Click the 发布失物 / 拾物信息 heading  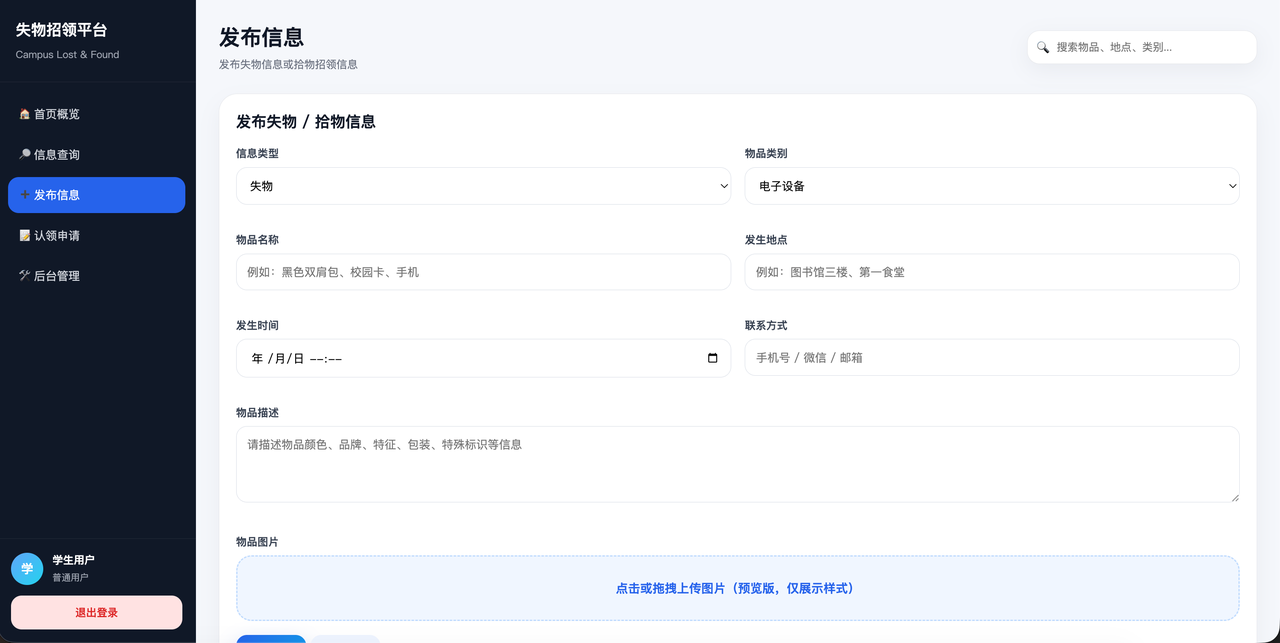point(306,122)
